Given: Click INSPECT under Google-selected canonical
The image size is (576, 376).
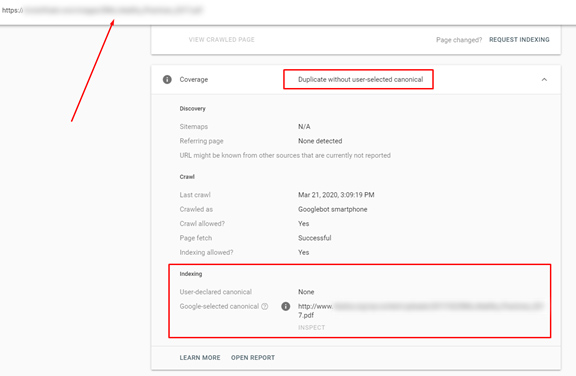Looking at the screenshot, I should point(312,327).
